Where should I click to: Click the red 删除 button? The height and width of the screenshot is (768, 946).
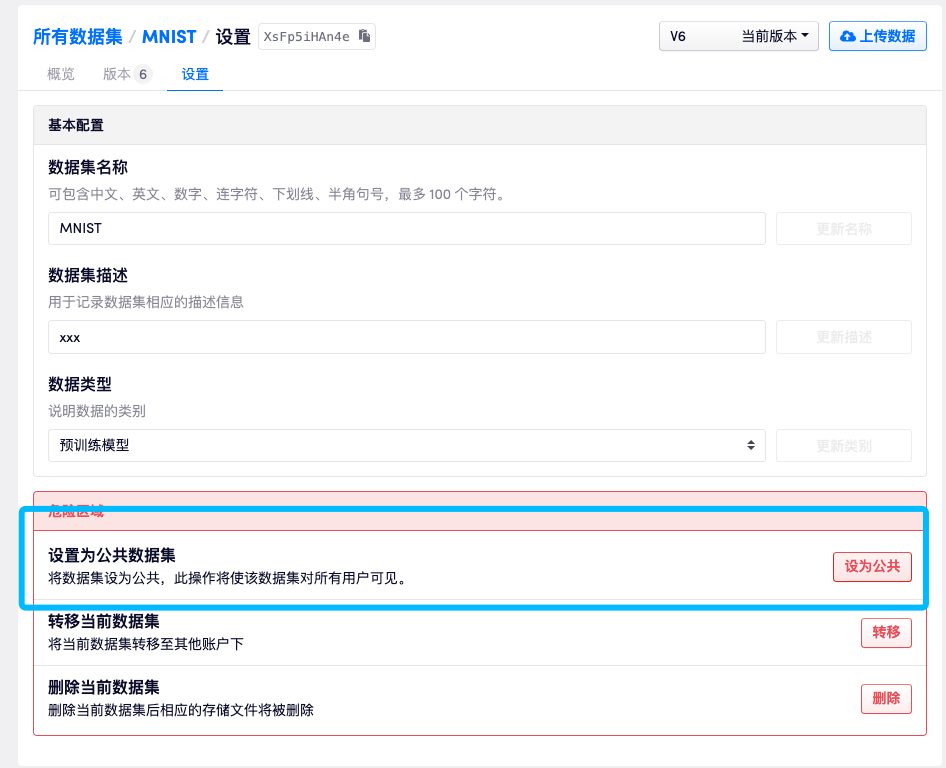885,698
